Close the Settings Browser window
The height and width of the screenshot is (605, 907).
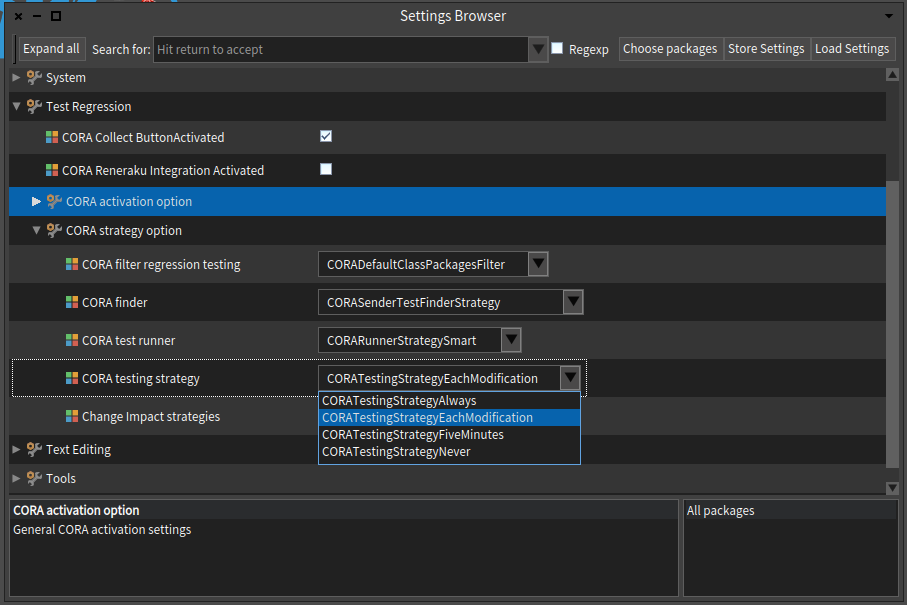(19, 16)
